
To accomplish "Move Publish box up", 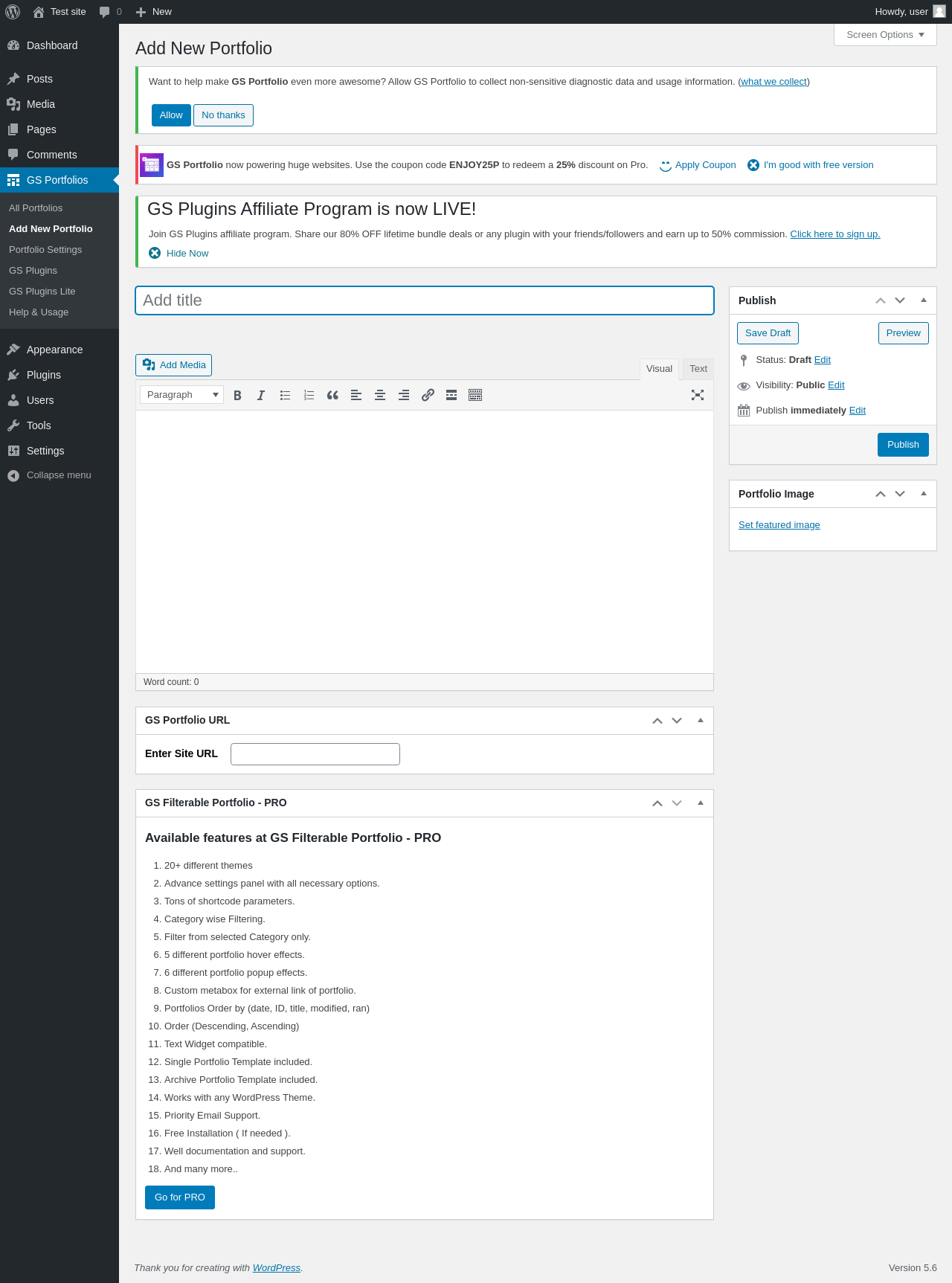I will click(881, 300).
